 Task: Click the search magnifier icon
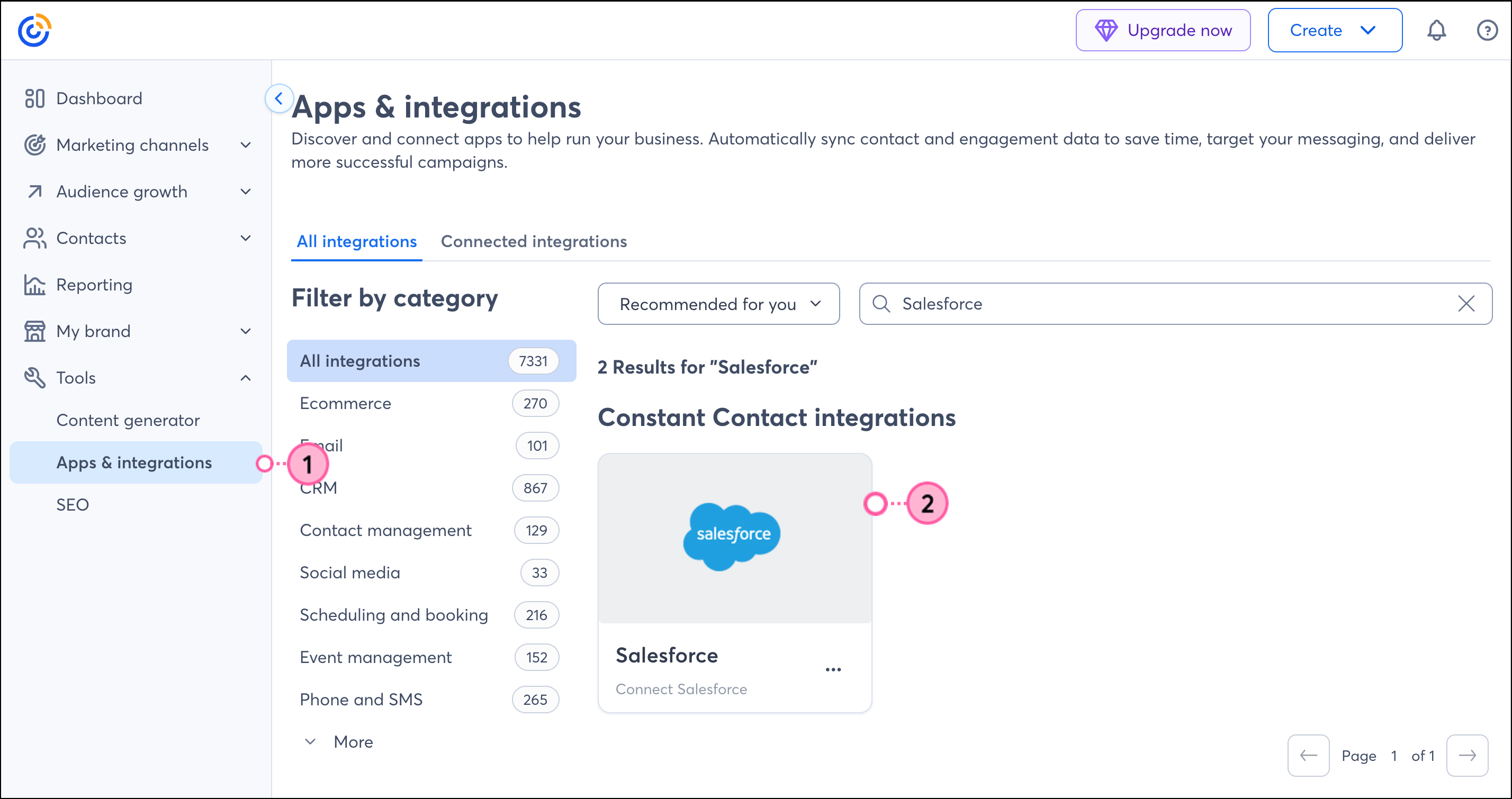tap(881, 304)
